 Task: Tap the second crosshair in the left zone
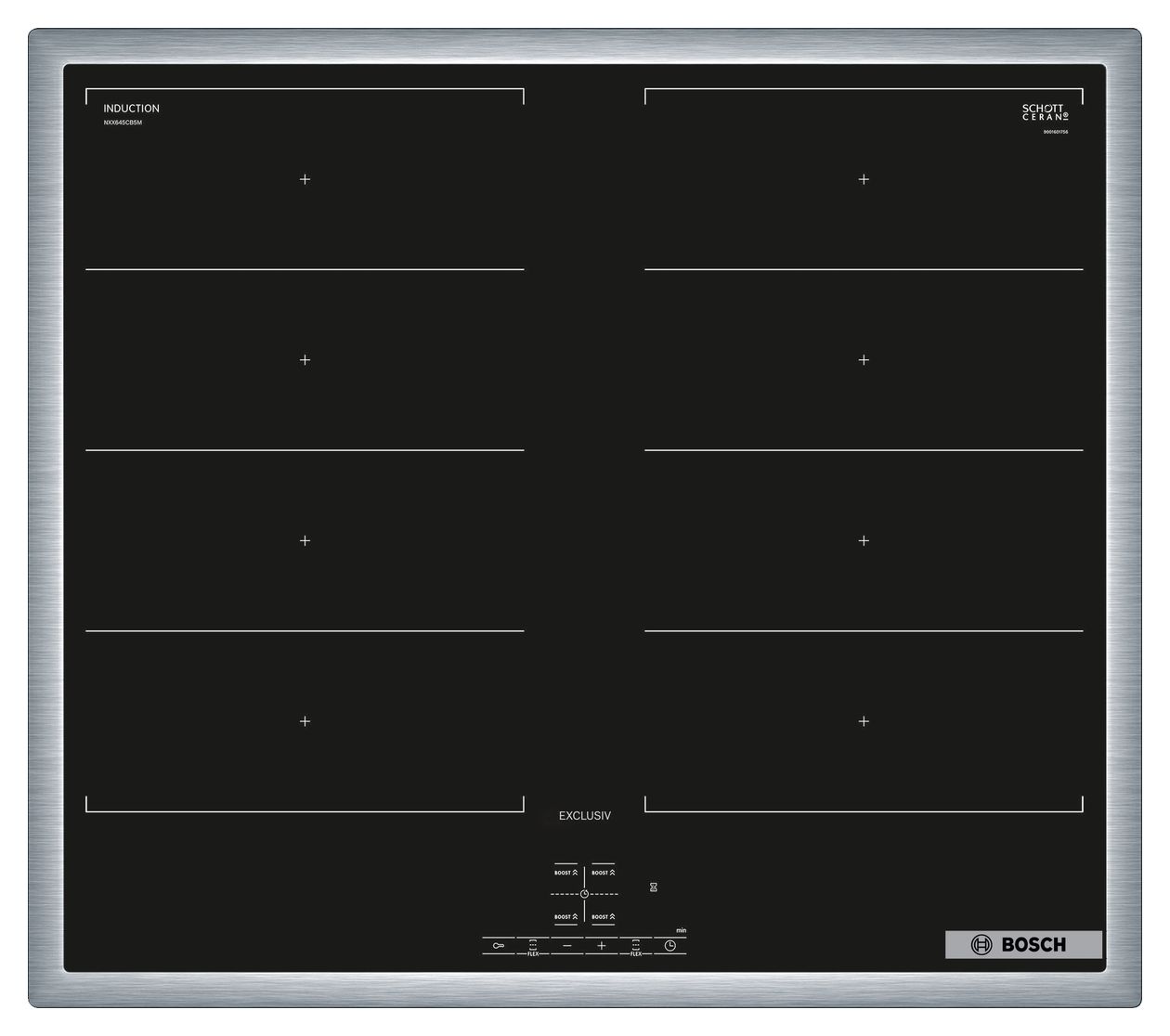click(x=305, y=360)
